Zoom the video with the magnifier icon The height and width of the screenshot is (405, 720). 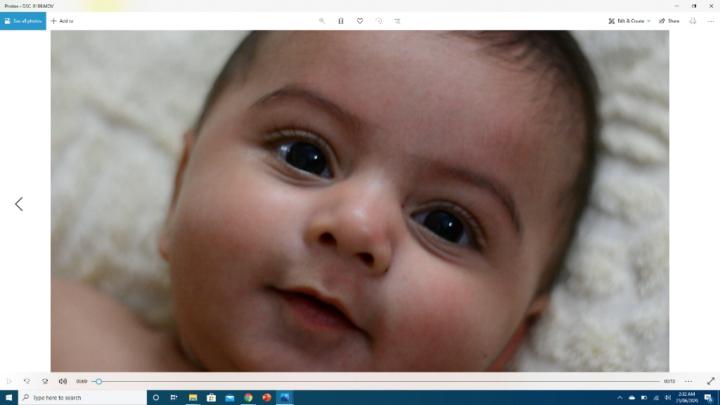[x=322, y=21]
